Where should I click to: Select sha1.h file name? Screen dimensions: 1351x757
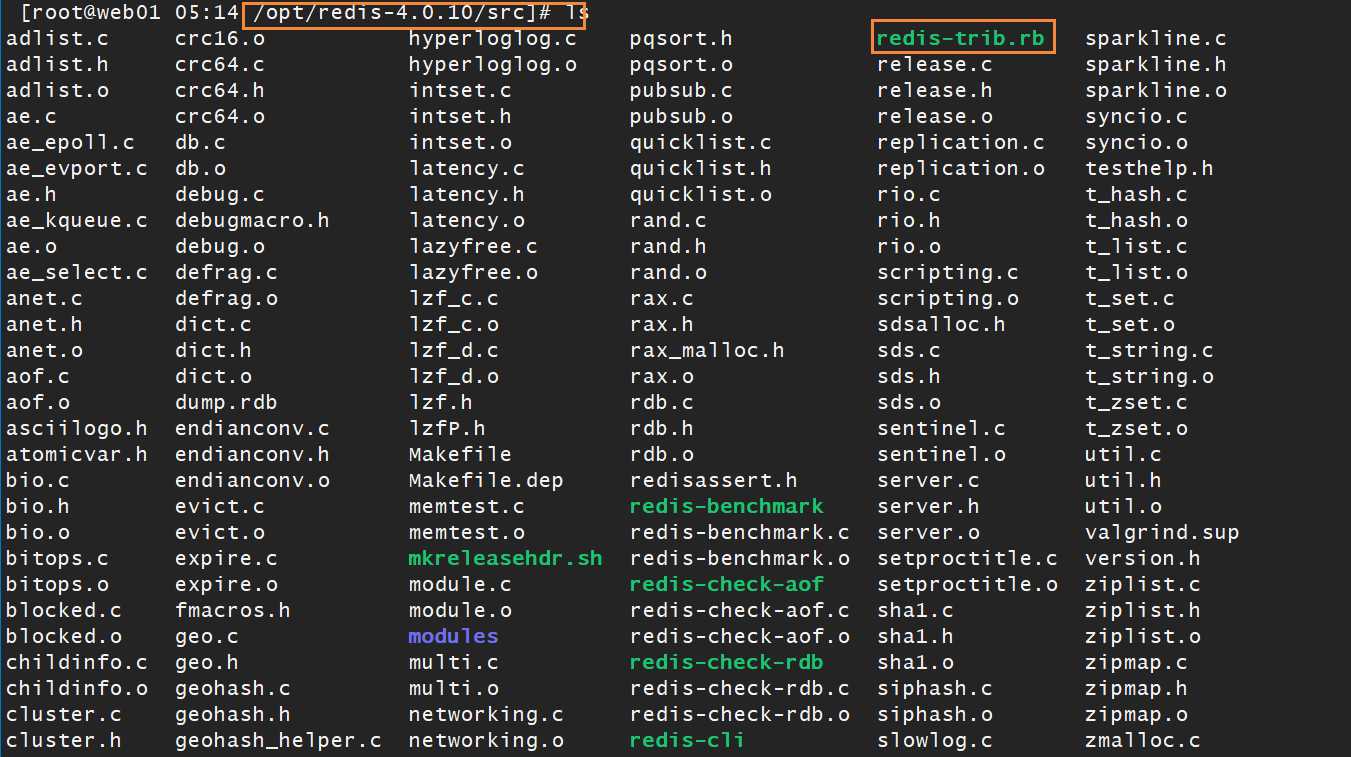click(915, 636)
